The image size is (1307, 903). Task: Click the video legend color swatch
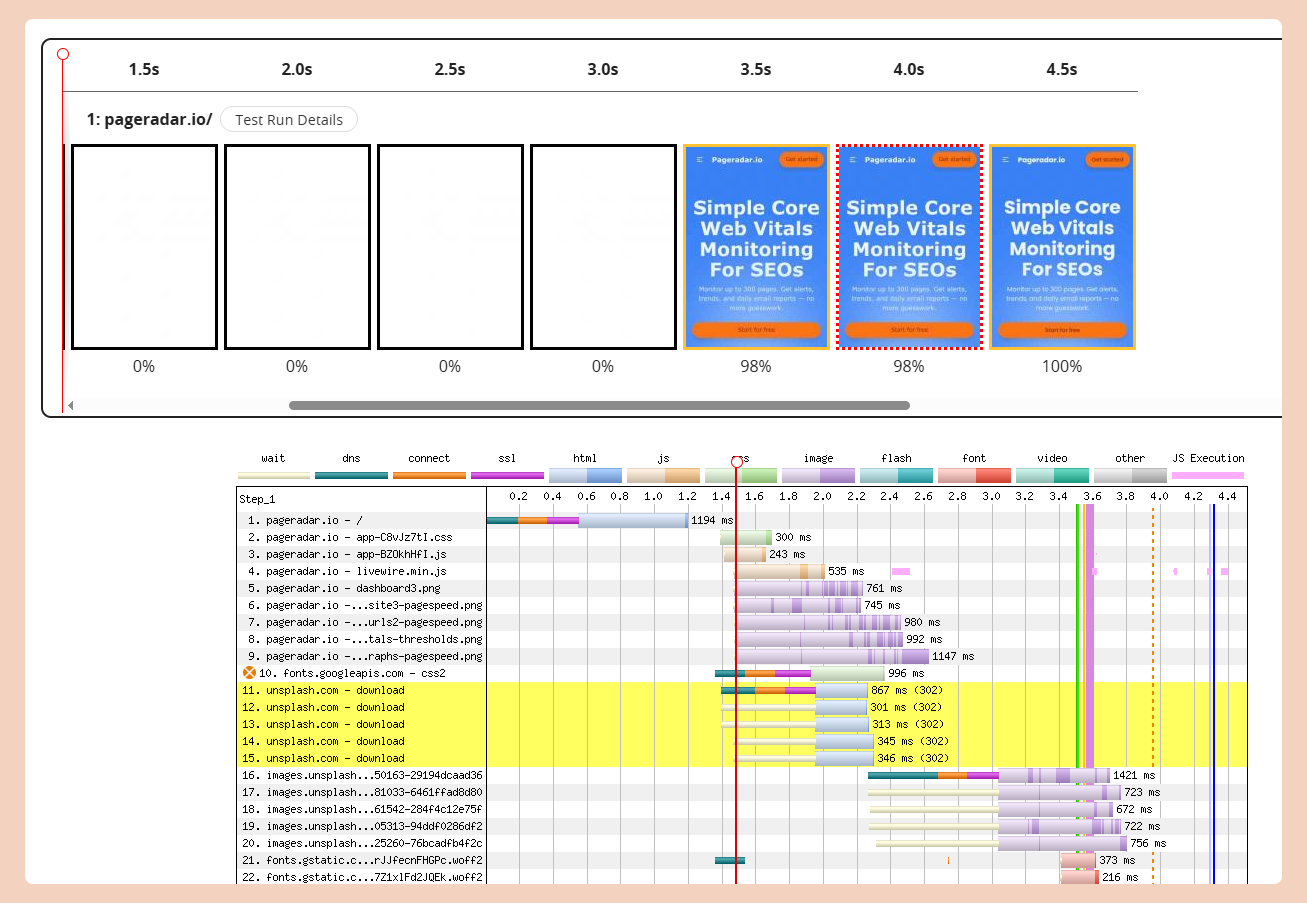click(x=1052, y=475)
